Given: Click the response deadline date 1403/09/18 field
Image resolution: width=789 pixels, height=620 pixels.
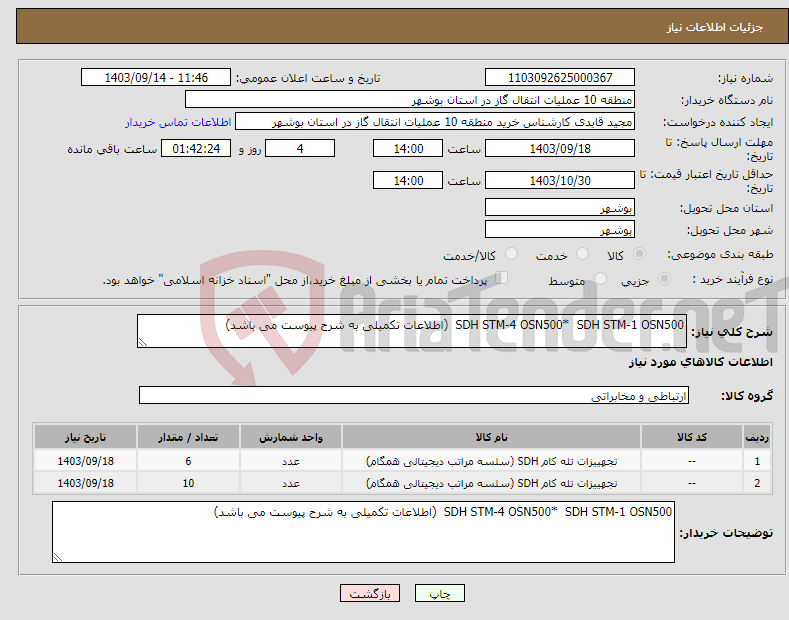Looking at the screenshot, I should point(560,148).
